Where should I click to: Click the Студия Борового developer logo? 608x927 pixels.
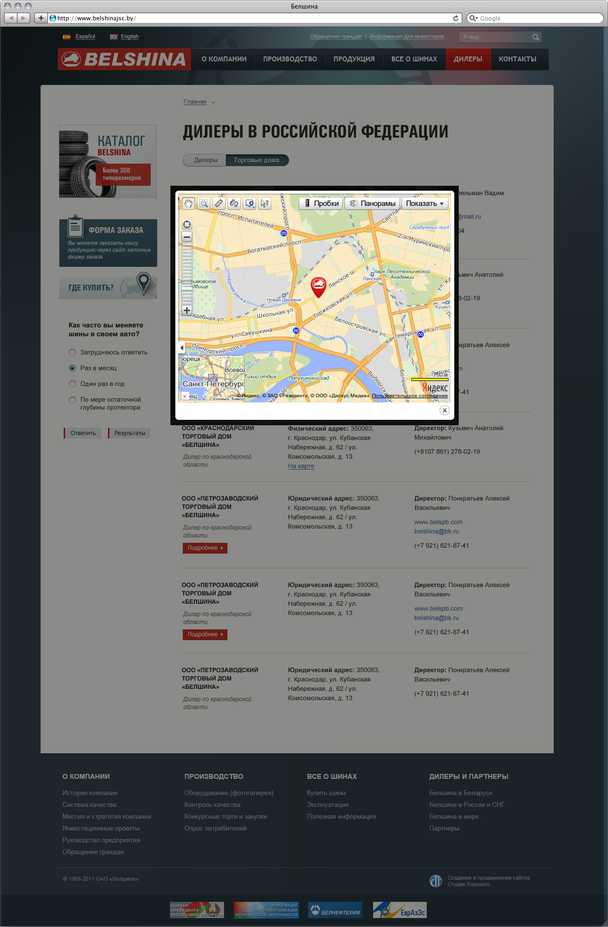click(x=436, y=881)
